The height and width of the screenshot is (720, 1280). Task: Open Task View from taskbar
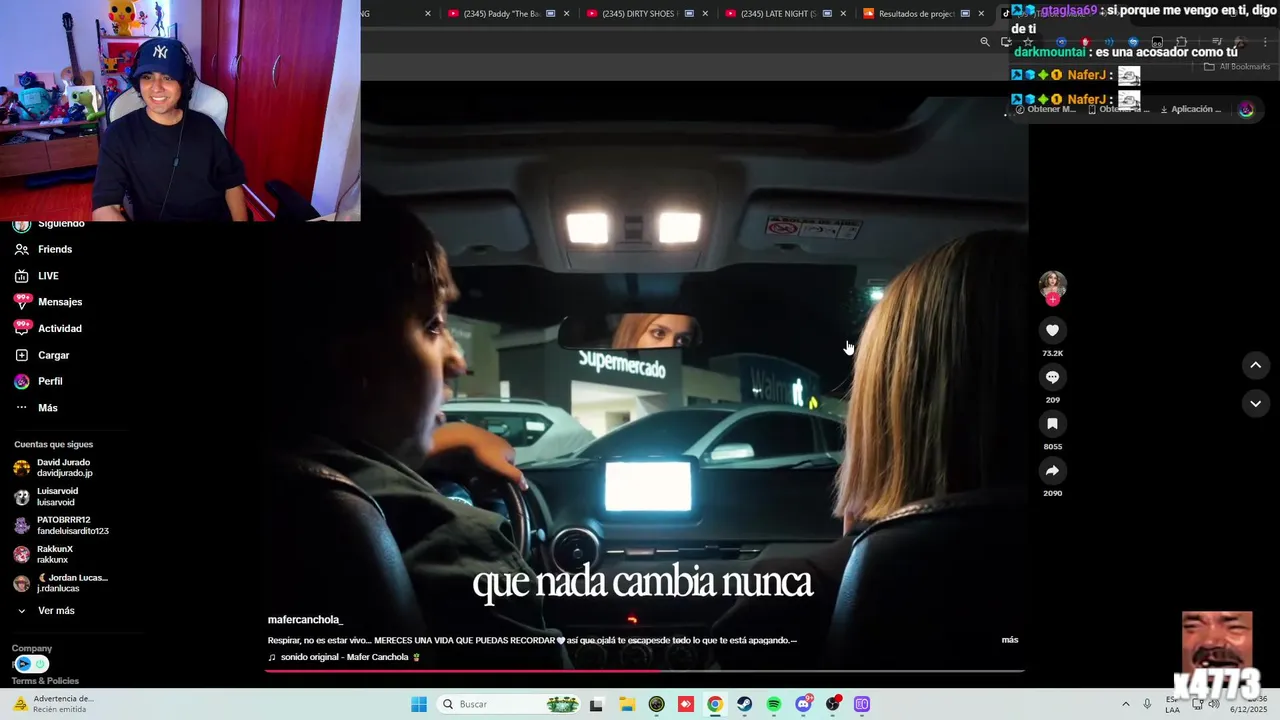(597, 704)
